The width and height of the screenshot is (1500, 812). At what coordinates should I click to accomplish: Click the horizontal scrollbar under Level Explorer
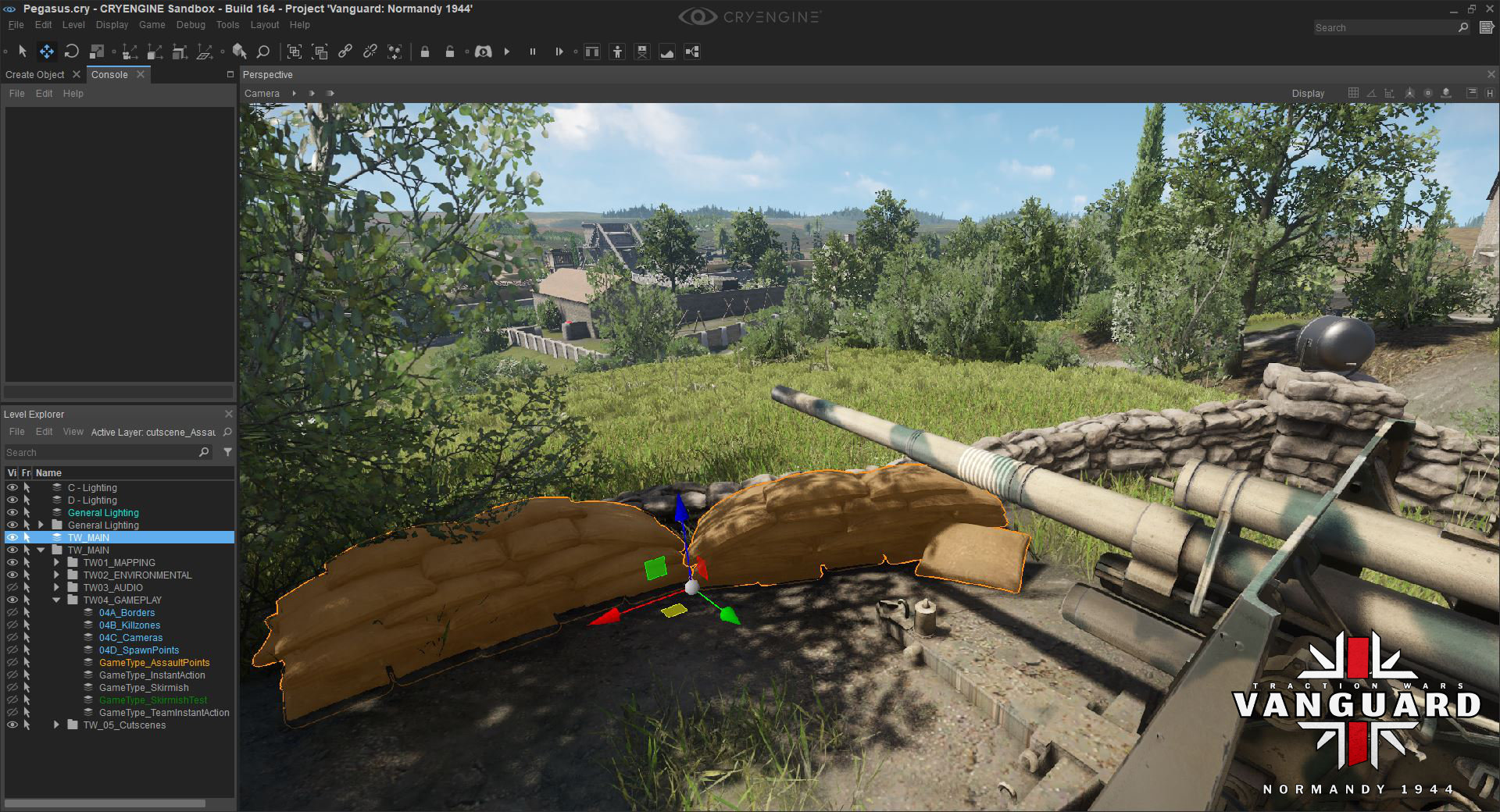(105, 803)
